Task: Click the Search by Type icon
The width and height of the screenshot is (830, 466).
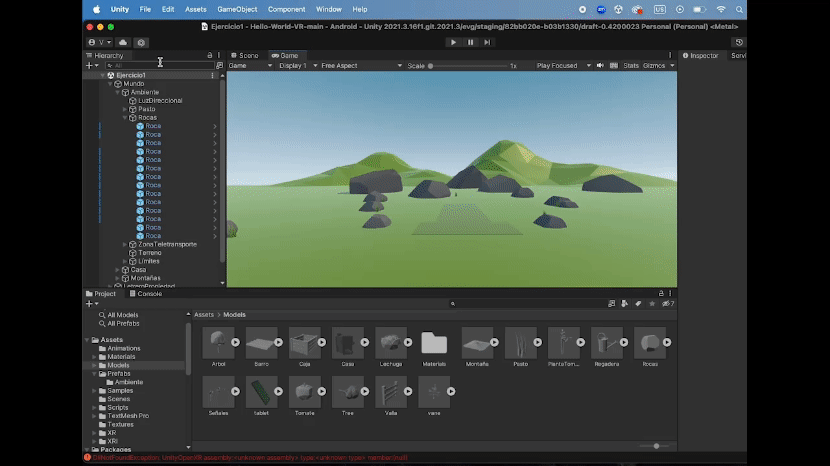Action: pos(625,304)
